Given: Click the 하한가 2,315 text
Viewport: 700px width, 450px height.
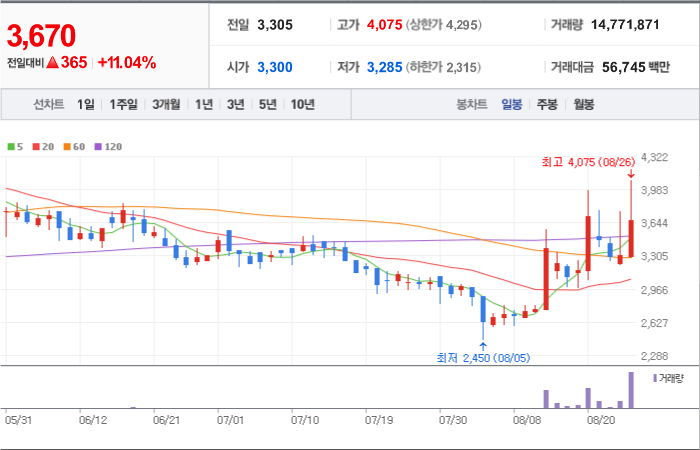Looking at the screenshot, I should (x=443, y=67).
